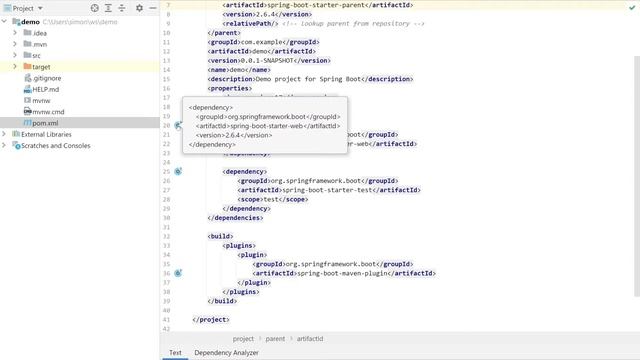Click the 'parent' breadcrumb

(x=275, y=339)
